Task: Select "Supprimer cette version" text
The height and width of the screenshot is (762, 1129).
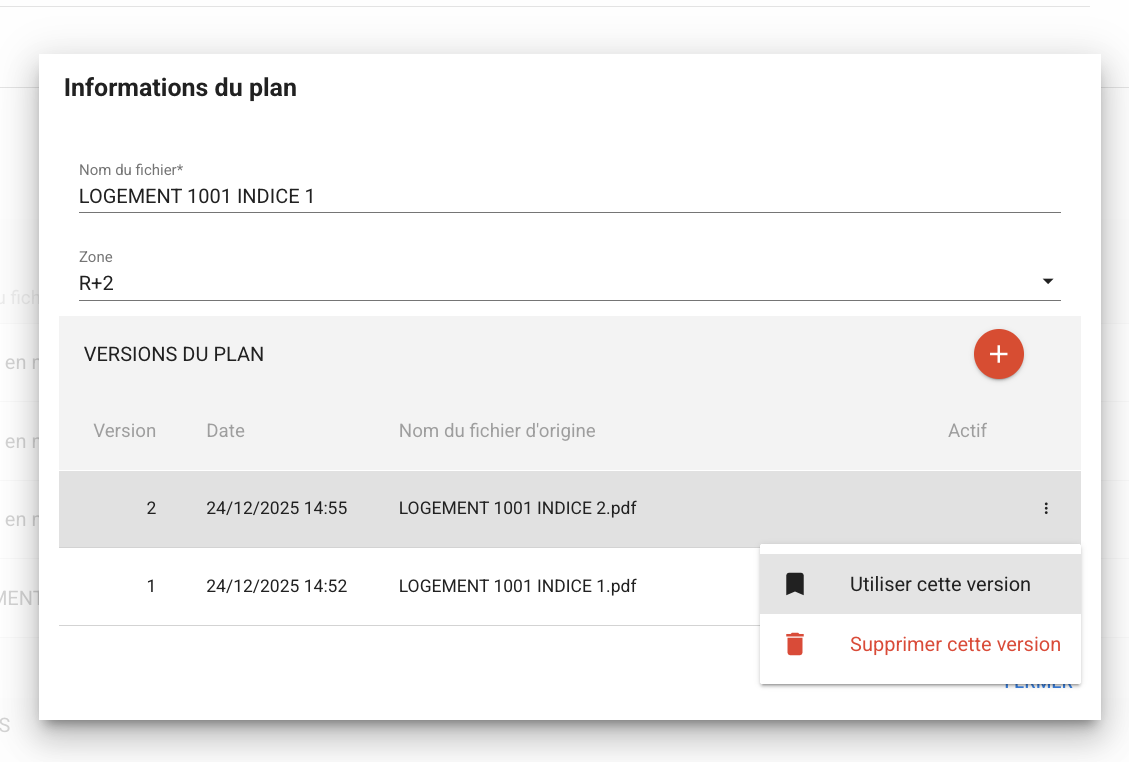Action: [x=954, y=645]
